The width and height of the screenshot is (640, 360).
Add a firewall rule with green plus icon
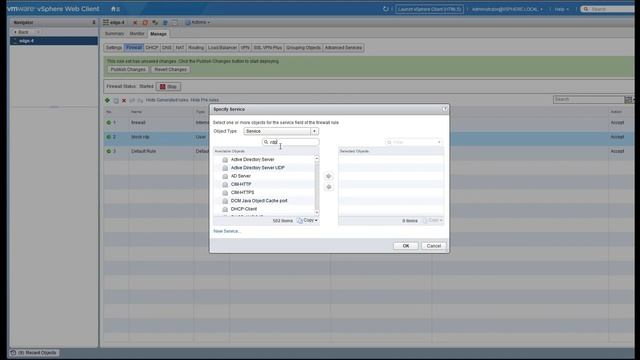(x=107, y=100)
